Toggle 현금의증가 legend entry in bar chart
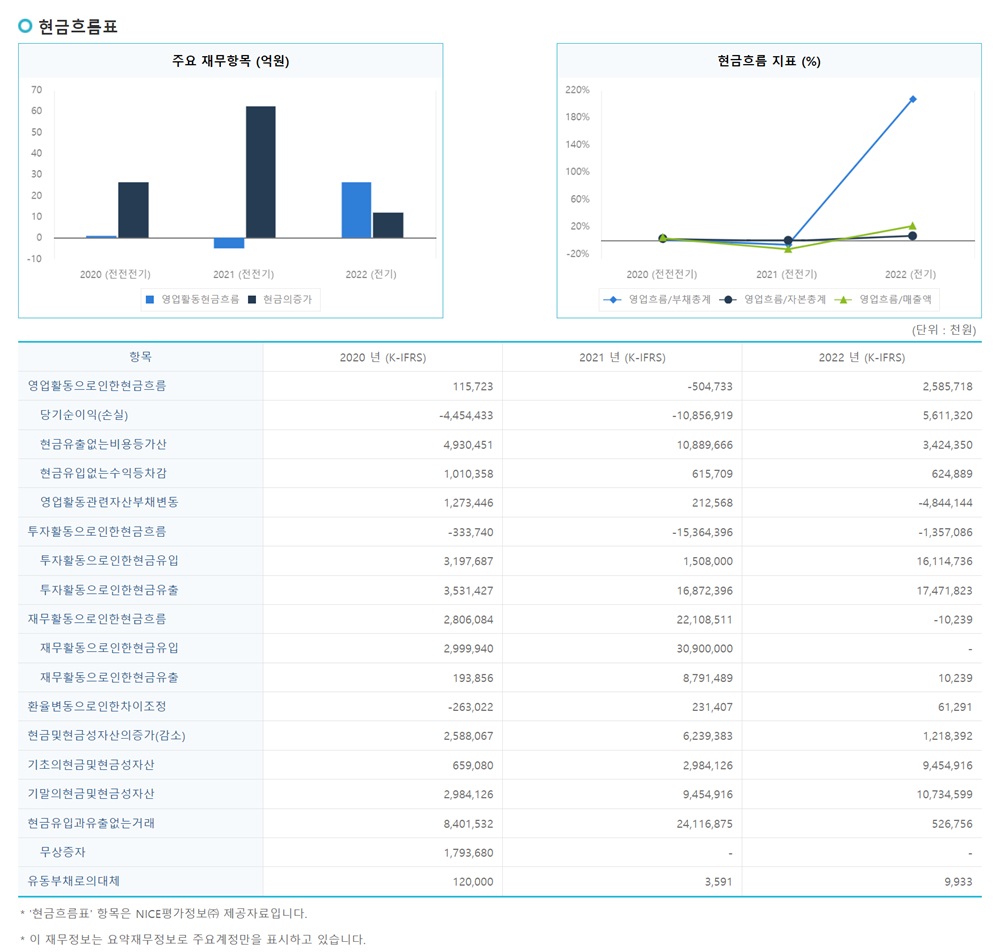The height and width of the screenshot is (952, 1000). (280, 299)
